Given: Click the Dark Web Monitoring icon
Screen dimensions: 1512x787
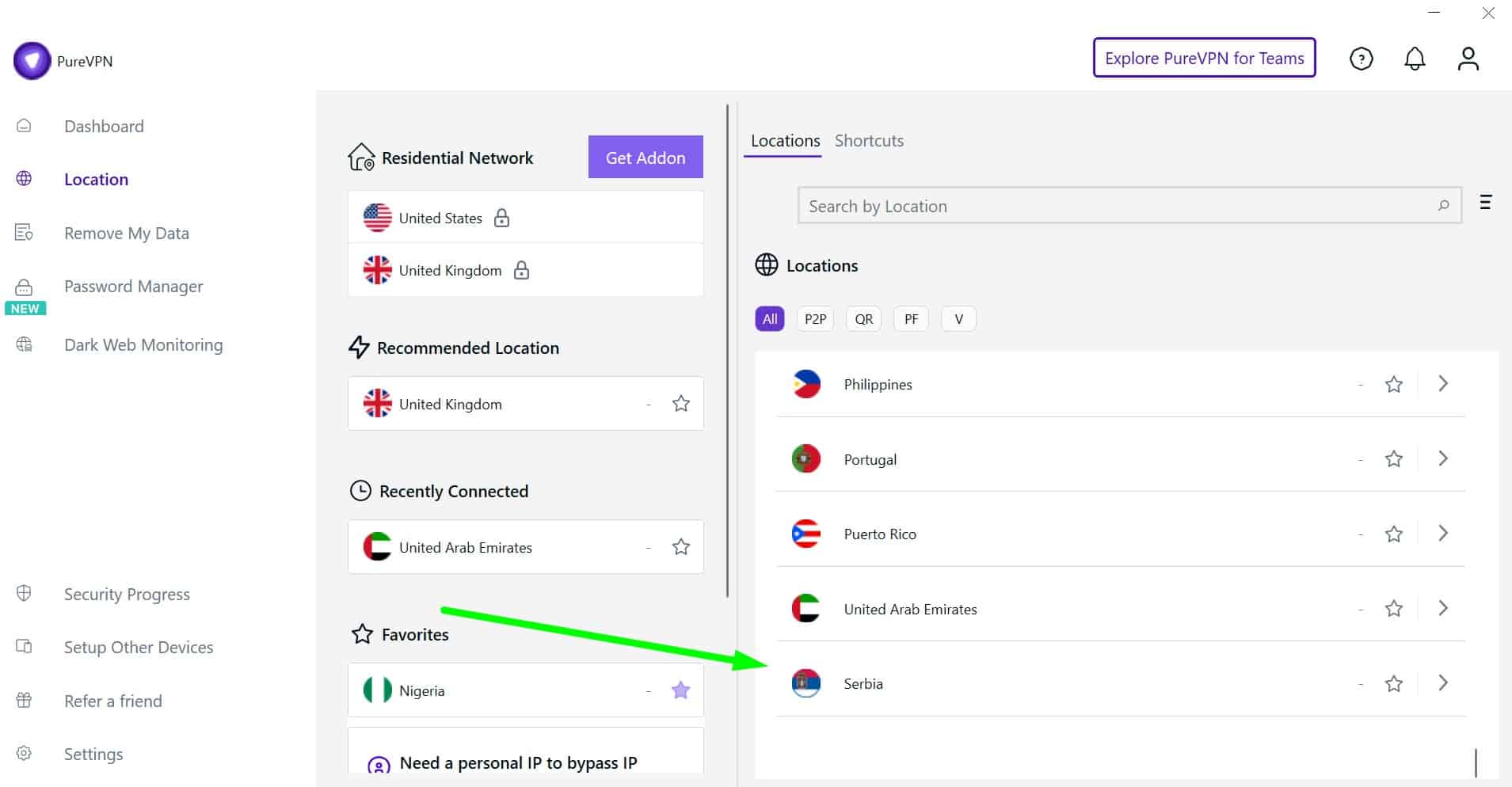Looking at the screenshot, I should (x=24, y=344).
